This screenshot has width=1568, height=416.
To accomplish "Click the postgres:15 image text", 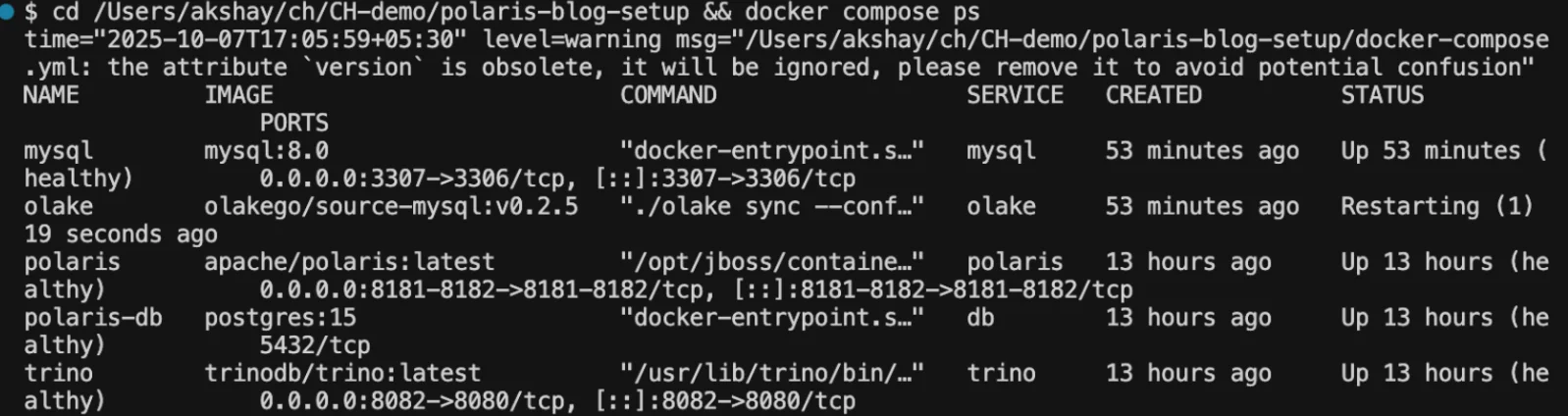I will pyautogui.click(x=280, y=318).
